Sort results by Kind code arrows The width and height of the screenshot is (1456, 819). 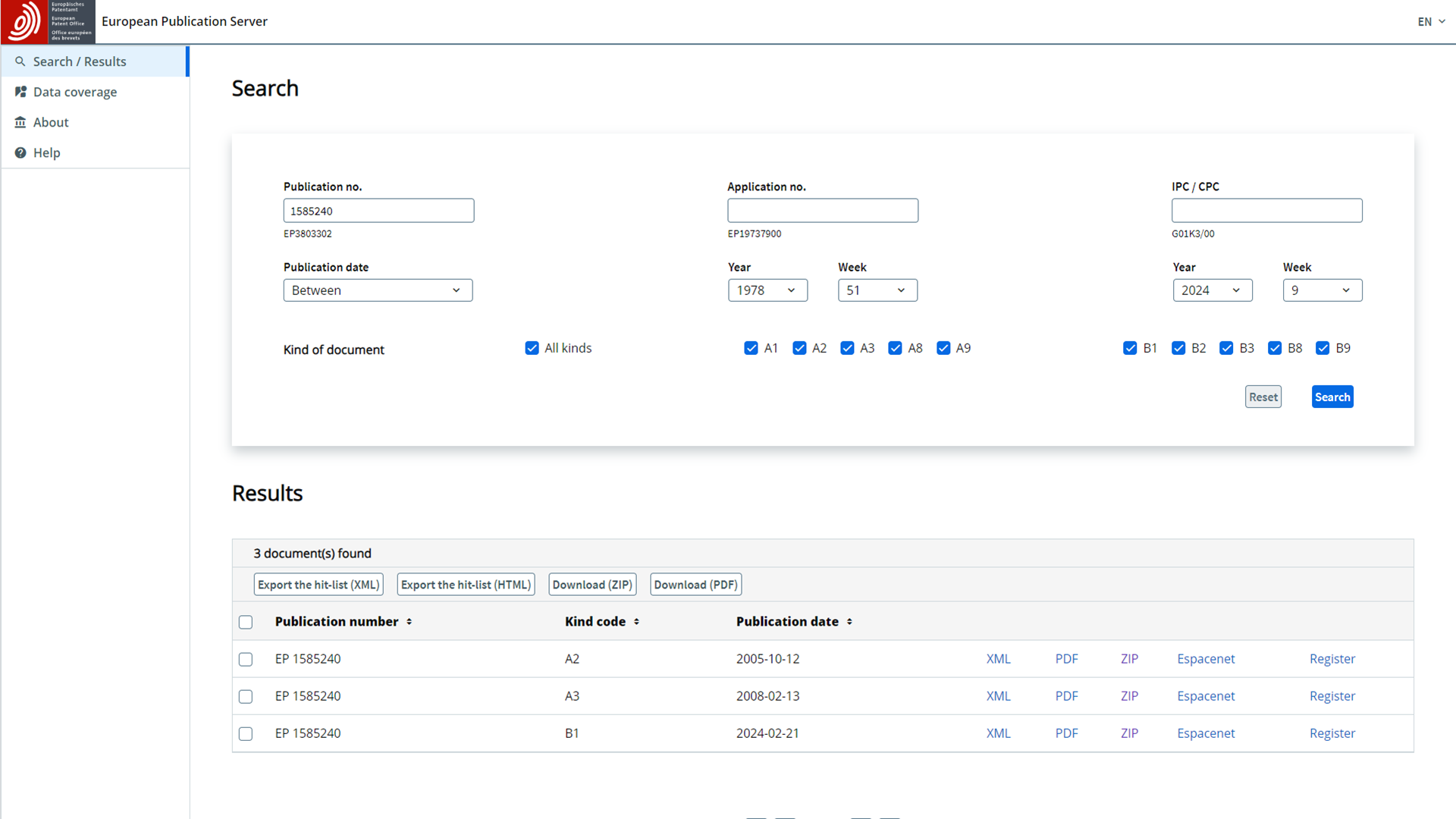pyautogui.click(x=636, y=621)
